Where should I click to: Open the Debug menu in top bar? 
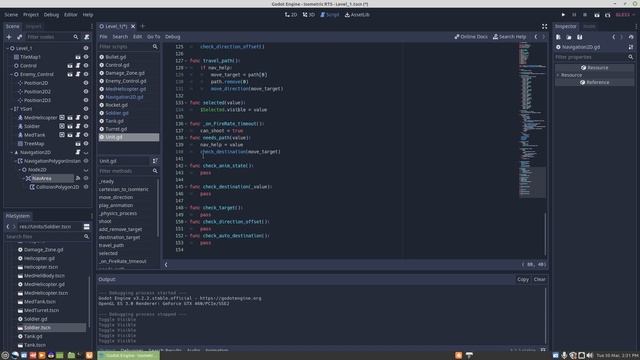coord(51,15)
